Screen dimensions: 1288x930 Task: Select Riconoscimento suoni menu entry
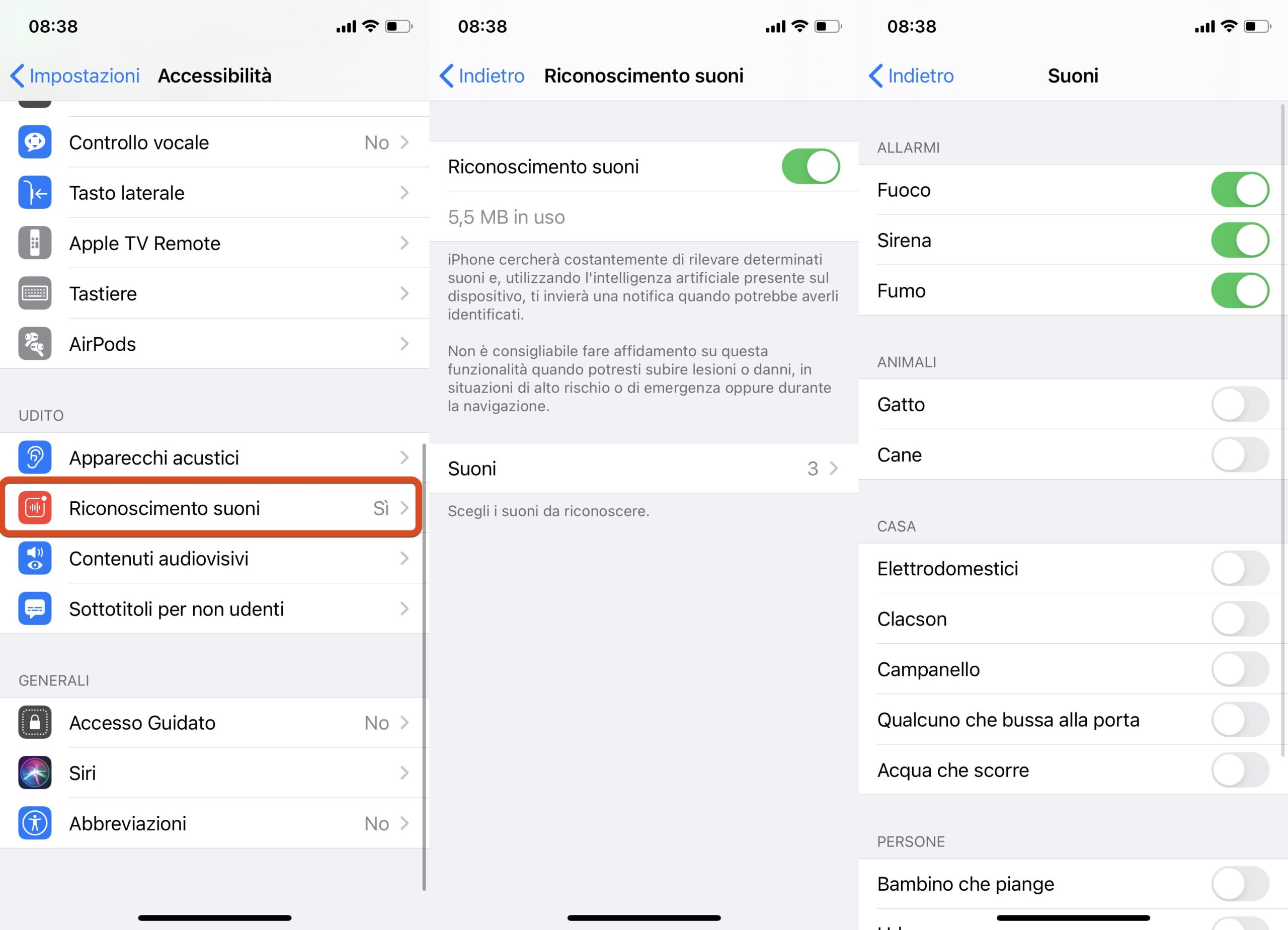click(x=213, y=508)
